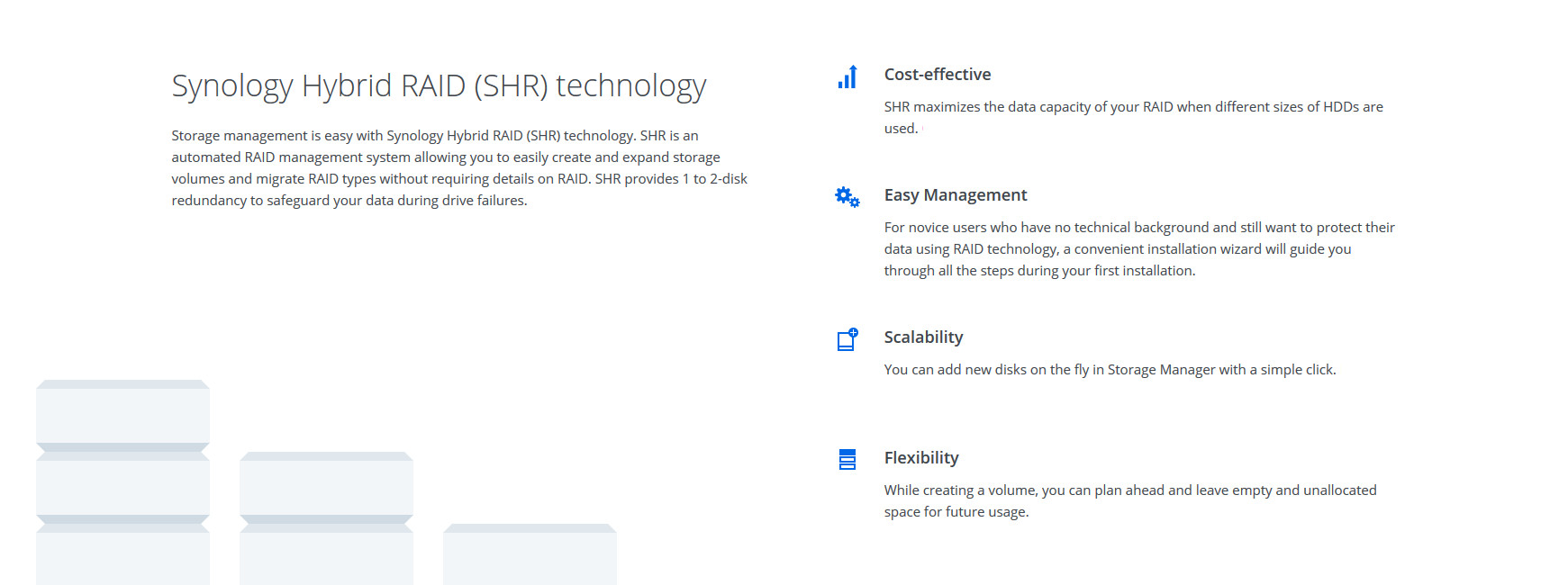The height and width of the screenshot is (585, 1568).
Task: Click the Easy Management heading
Action: tap(956, 195)
